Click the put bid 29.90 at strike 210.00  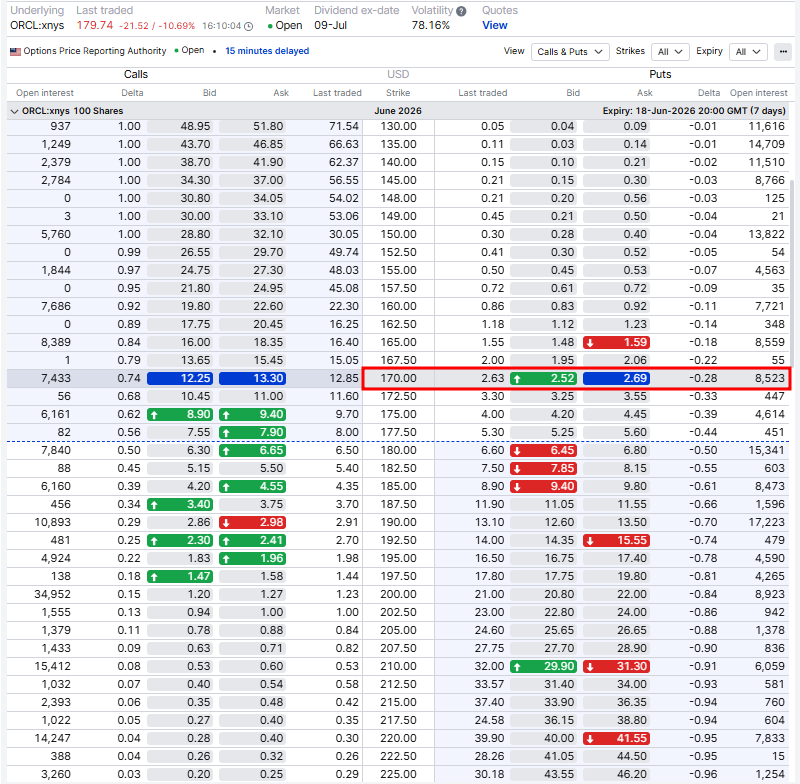pyautogui.click(x=543, y=667)
